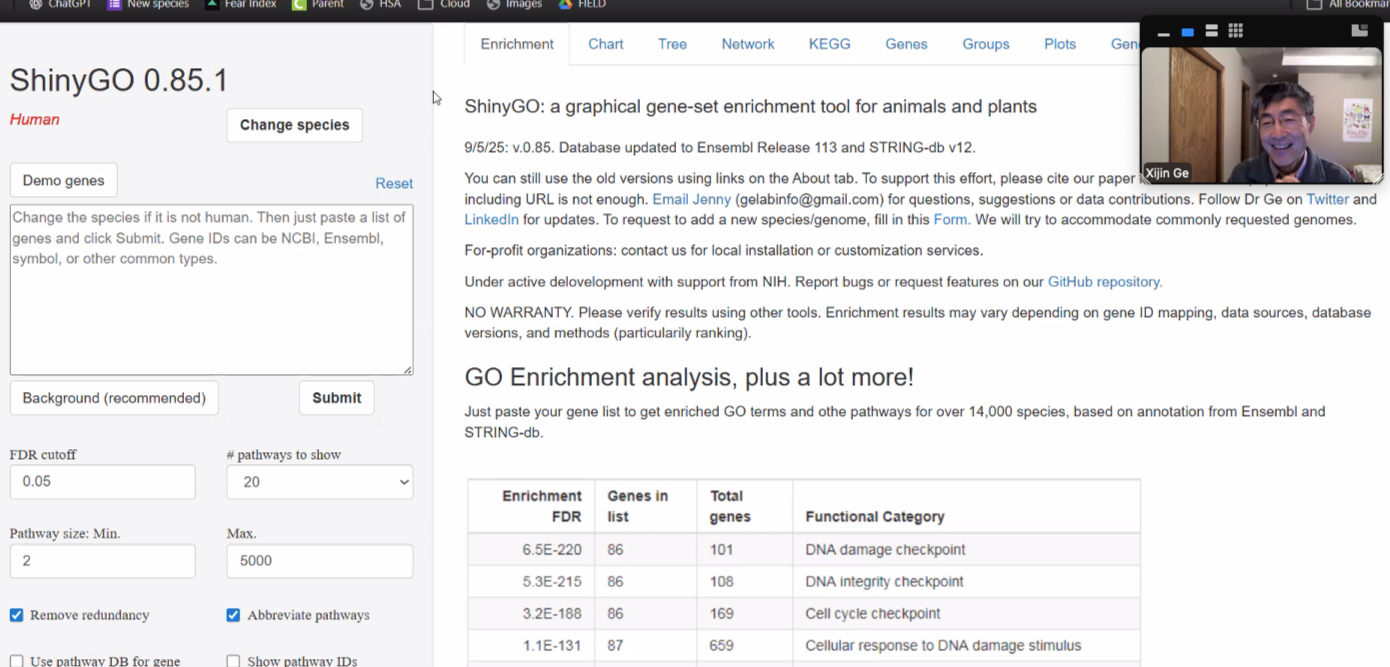Image resolution: width=1390 pixels, height=667 pixels.
Task: Click into the FDR cutoff input field
Action: tap(102, 482)
